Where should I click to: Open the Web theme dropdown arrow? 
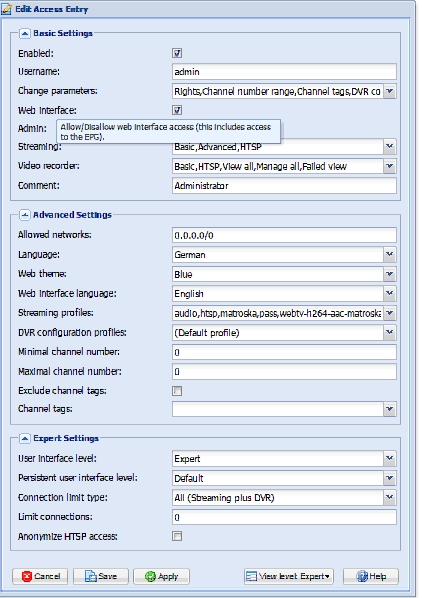point(389,274)
